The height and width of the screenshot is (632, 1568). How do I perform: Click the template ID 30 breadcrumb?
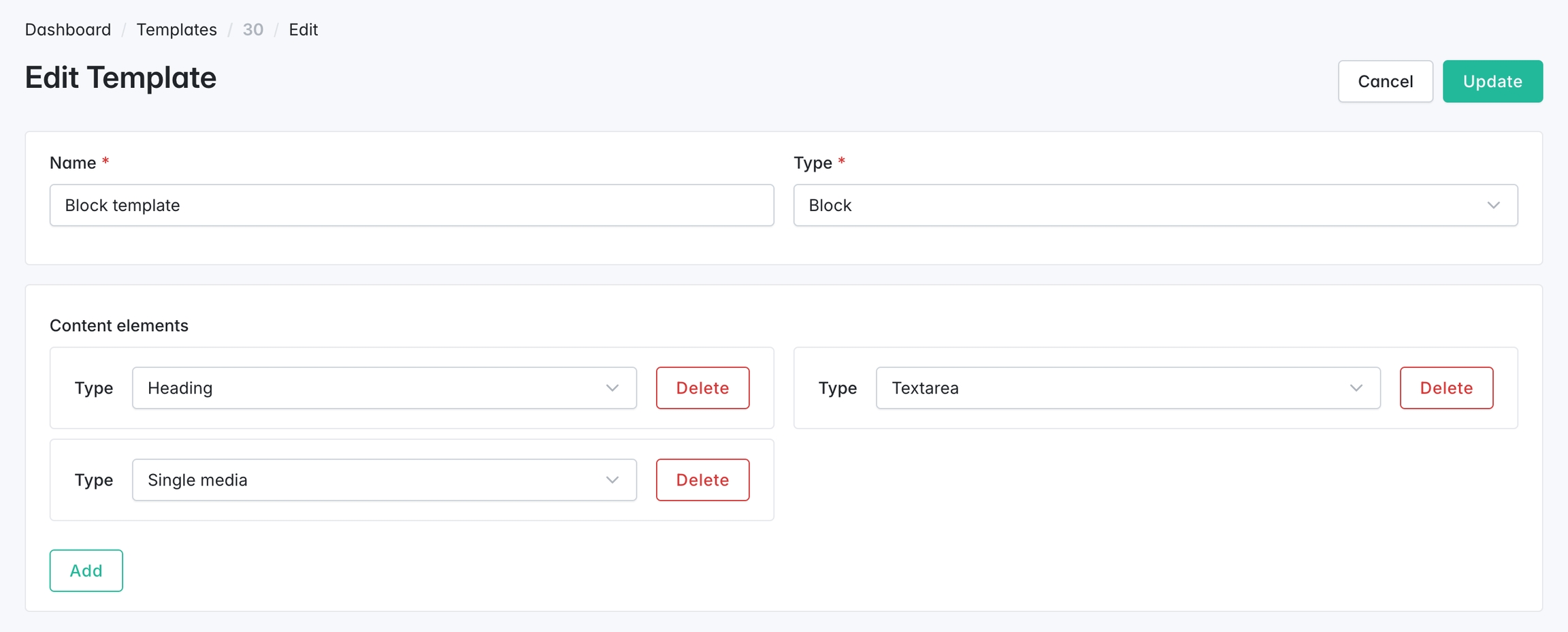click(x=252, y=30)
